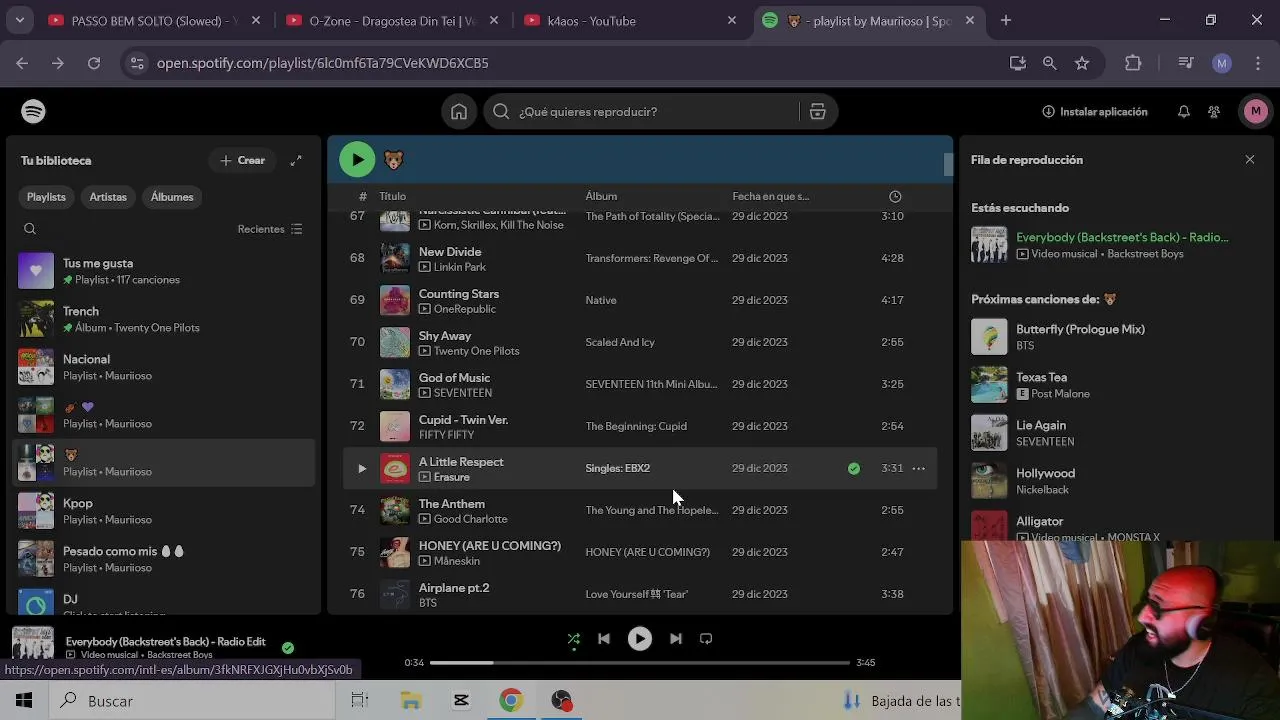This screenshot has height=720, width=1280.
Task: Open Nacional playlist in library
Action: 165,367
